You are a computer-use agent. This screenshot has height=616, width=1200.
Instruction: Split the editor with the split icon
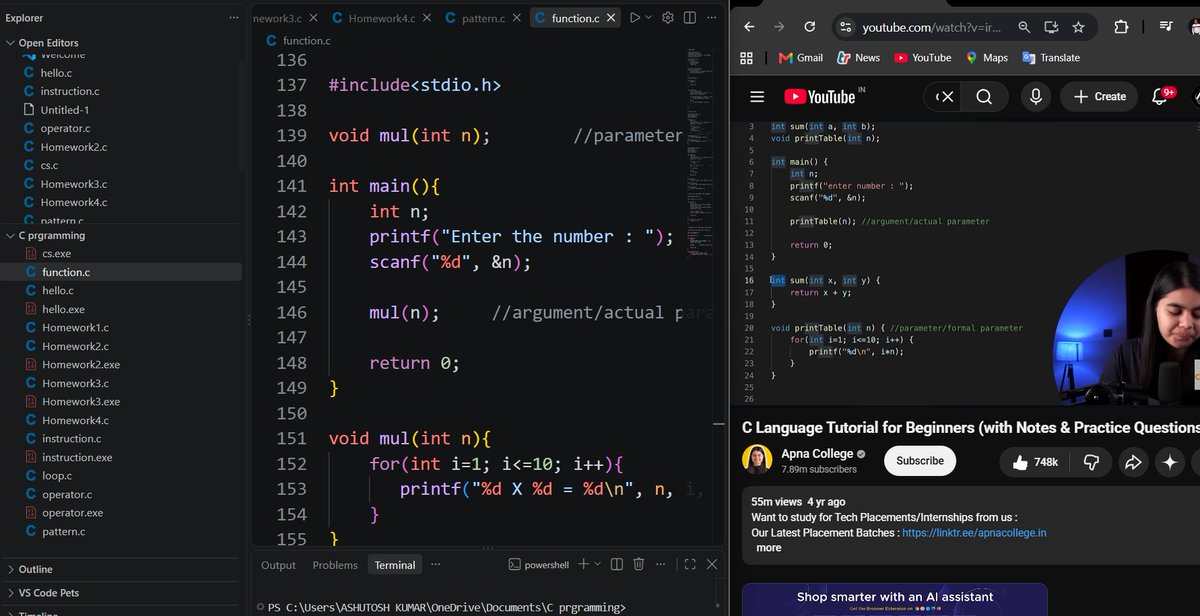tap(690, 18)
